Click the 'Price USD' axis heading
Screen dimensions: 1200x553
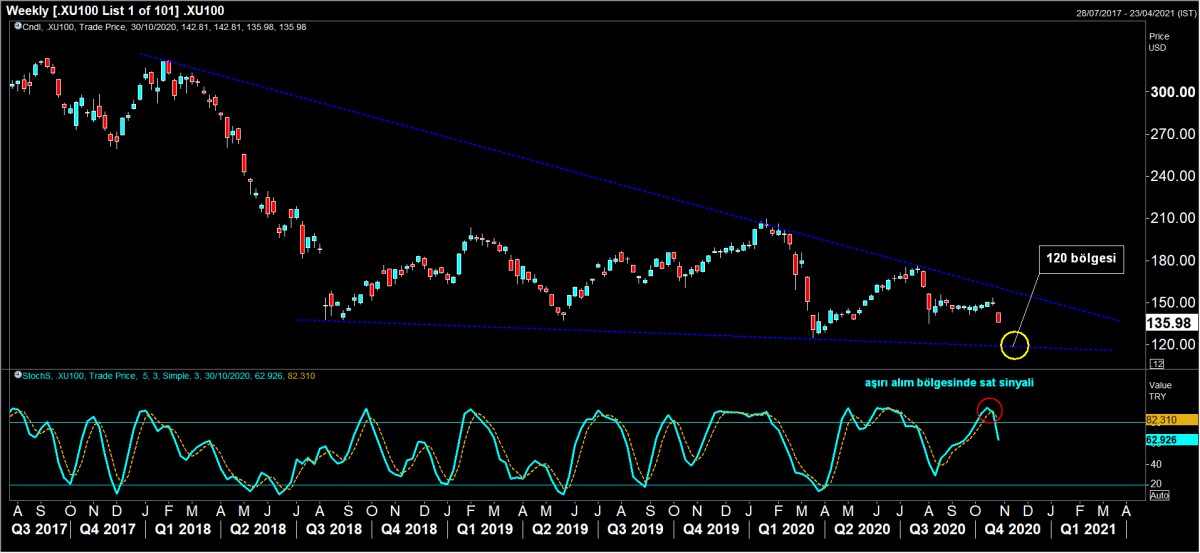point(1158,41)
